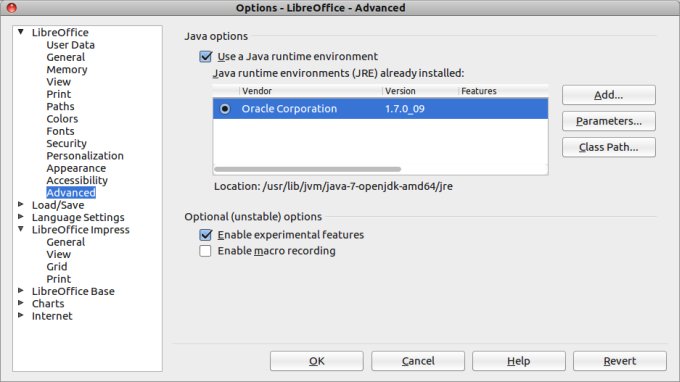Click the Features column header
Viewport: 680px width, 382px height.
(x=503, y=91)
